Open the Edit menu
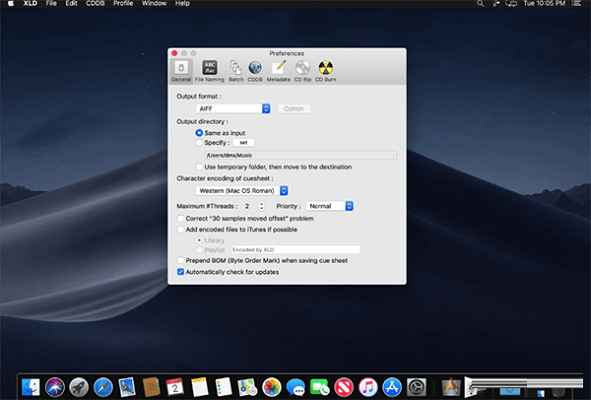The width and height of the screenshot is (591, 400). pos(71,3)
